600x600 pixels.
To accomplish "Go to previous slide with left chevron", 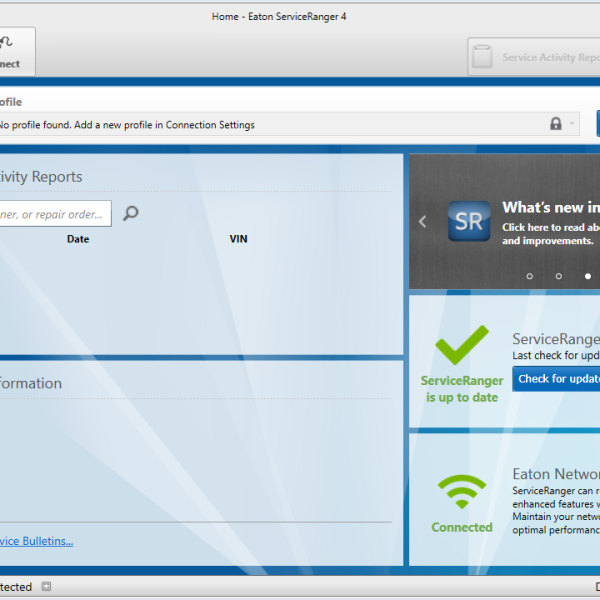I will [423, 222].
